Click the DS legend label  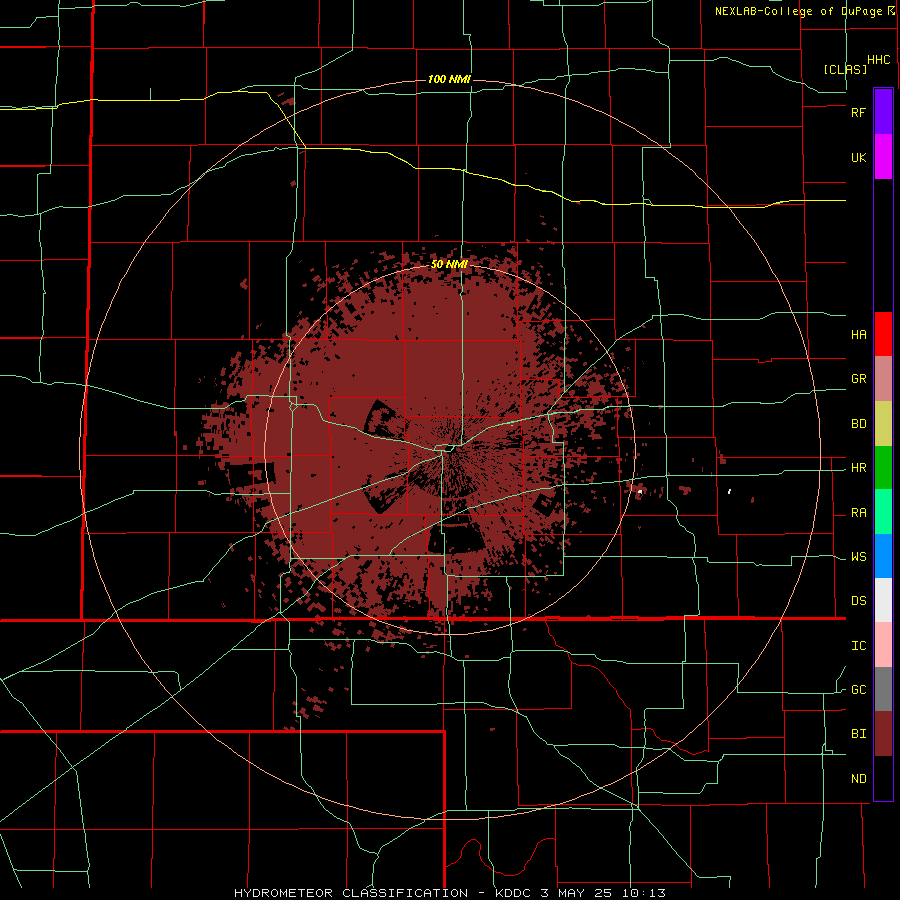(x=859, y=600)
